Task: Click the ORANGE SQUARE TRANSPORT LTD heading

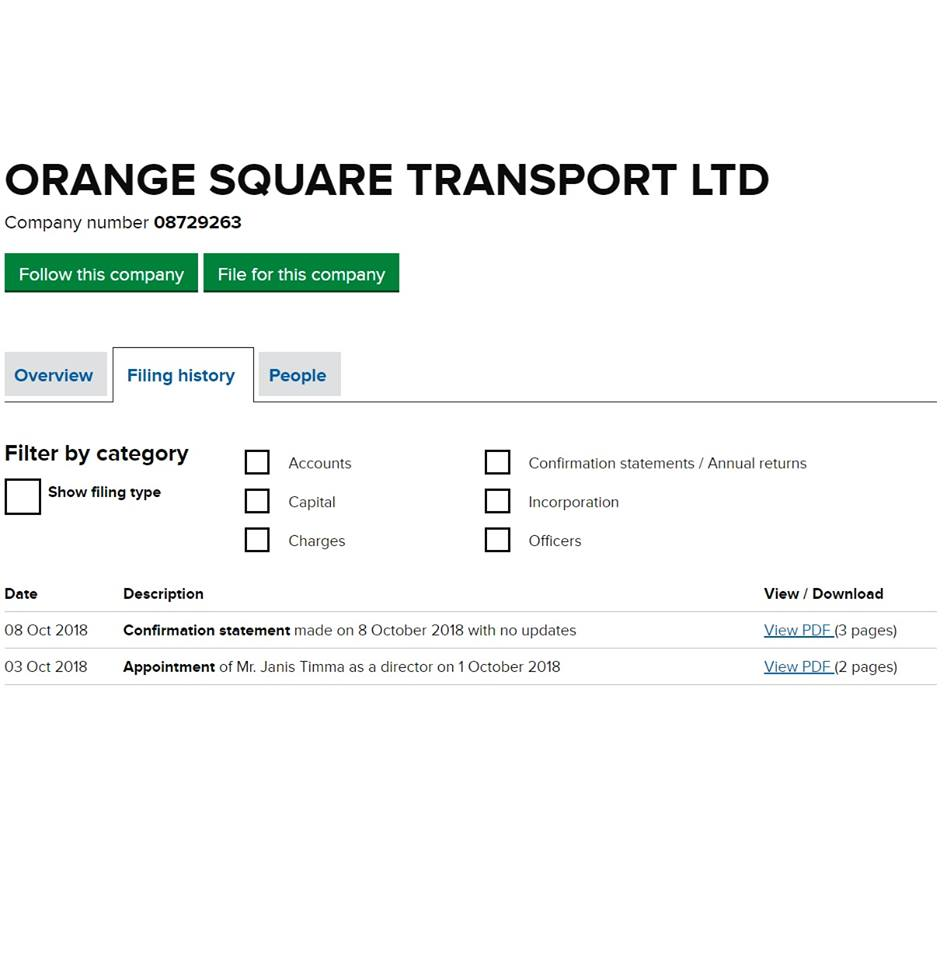Action: (387, 180)
